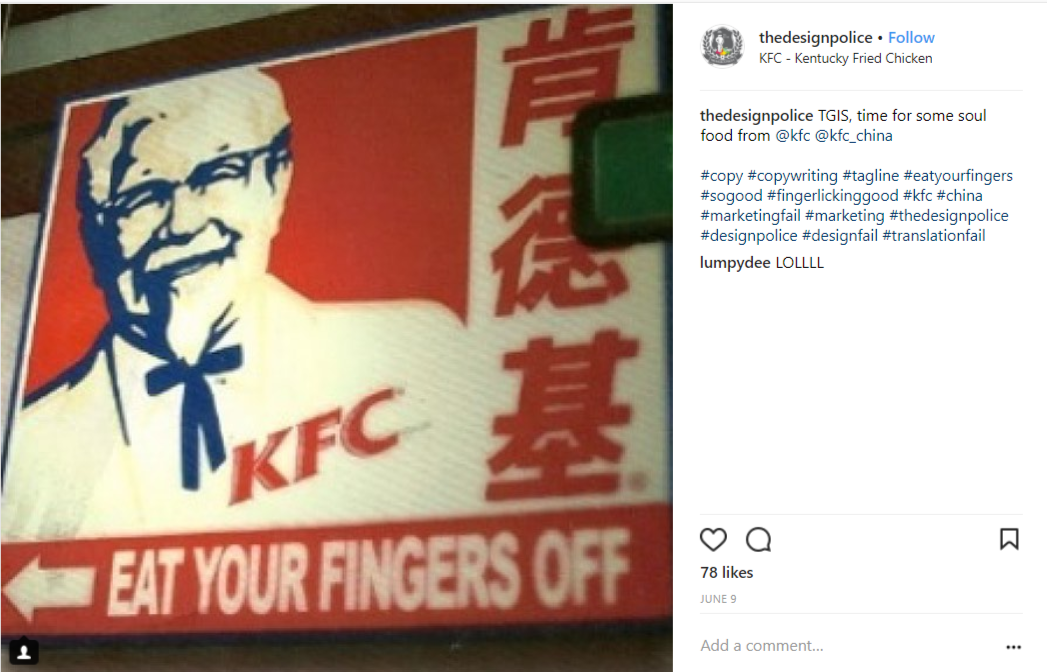Open #eatyourfingers hashtag
1047x672 pixels.
[958, 176]
